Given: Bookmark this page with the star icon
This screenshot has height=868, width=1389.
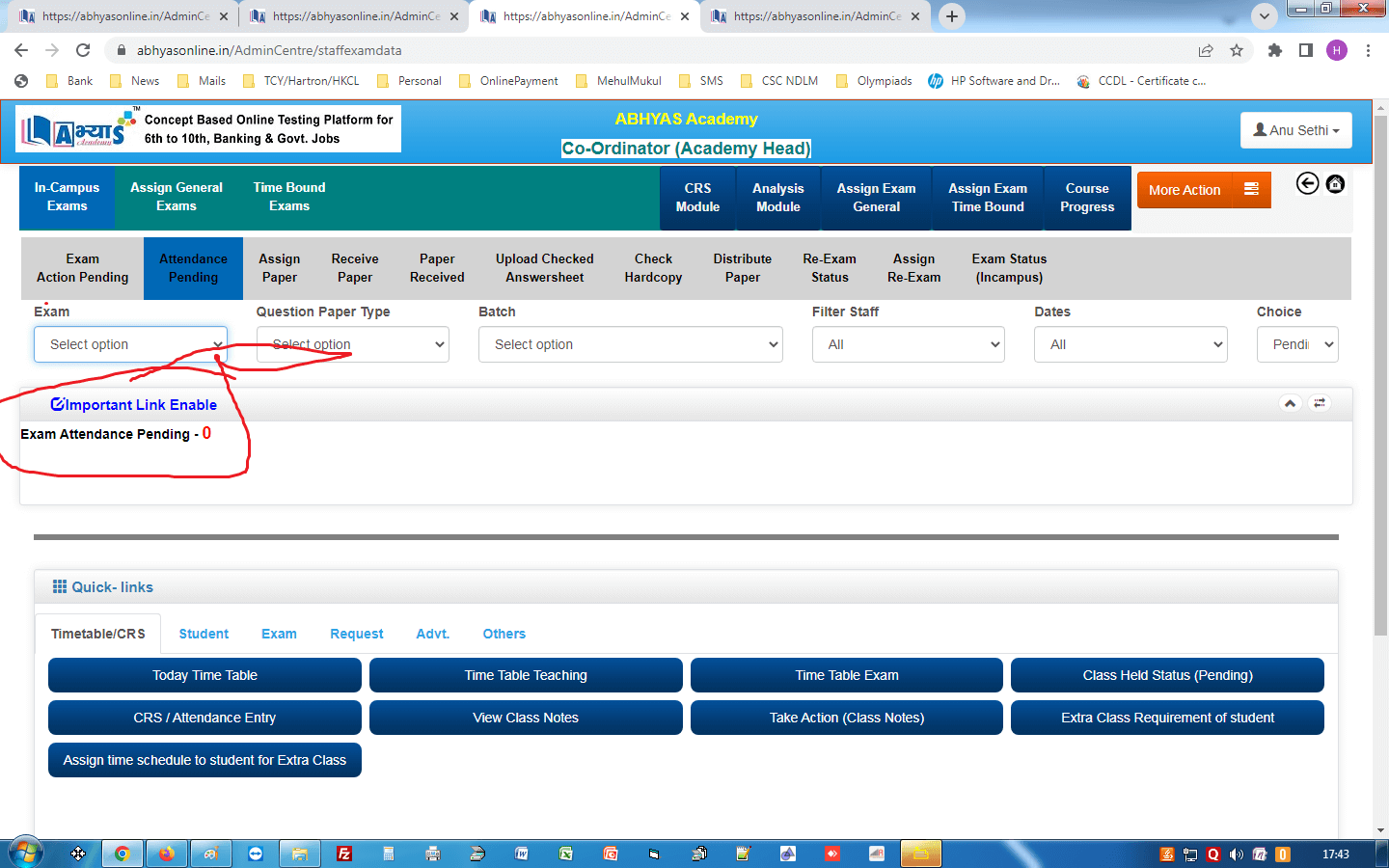Looking at the screenshot, I should (1237, 50).
